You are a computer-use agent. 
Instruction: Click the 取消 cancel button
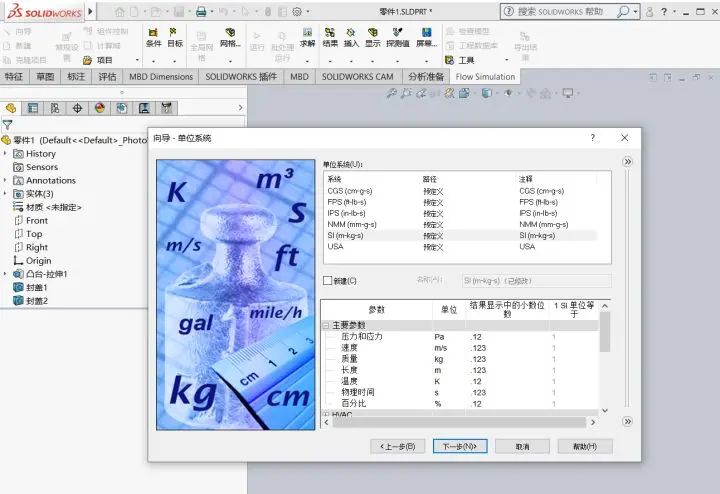pyautogui.click(x=523, y=446)
